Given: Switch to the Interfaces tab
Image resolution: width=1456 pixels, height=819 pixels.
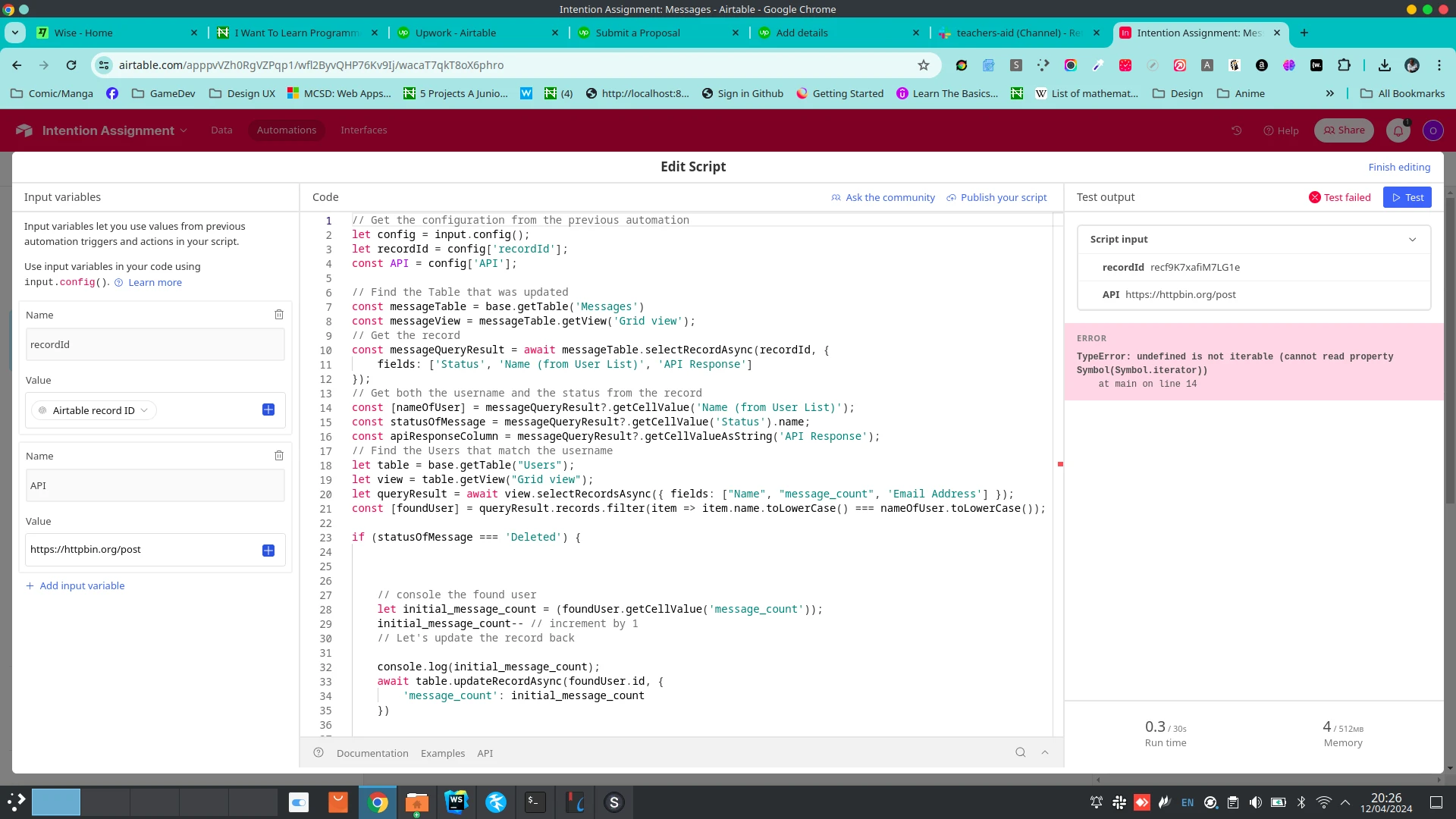Looking at the screenshot, I should [x=364, y=130].
